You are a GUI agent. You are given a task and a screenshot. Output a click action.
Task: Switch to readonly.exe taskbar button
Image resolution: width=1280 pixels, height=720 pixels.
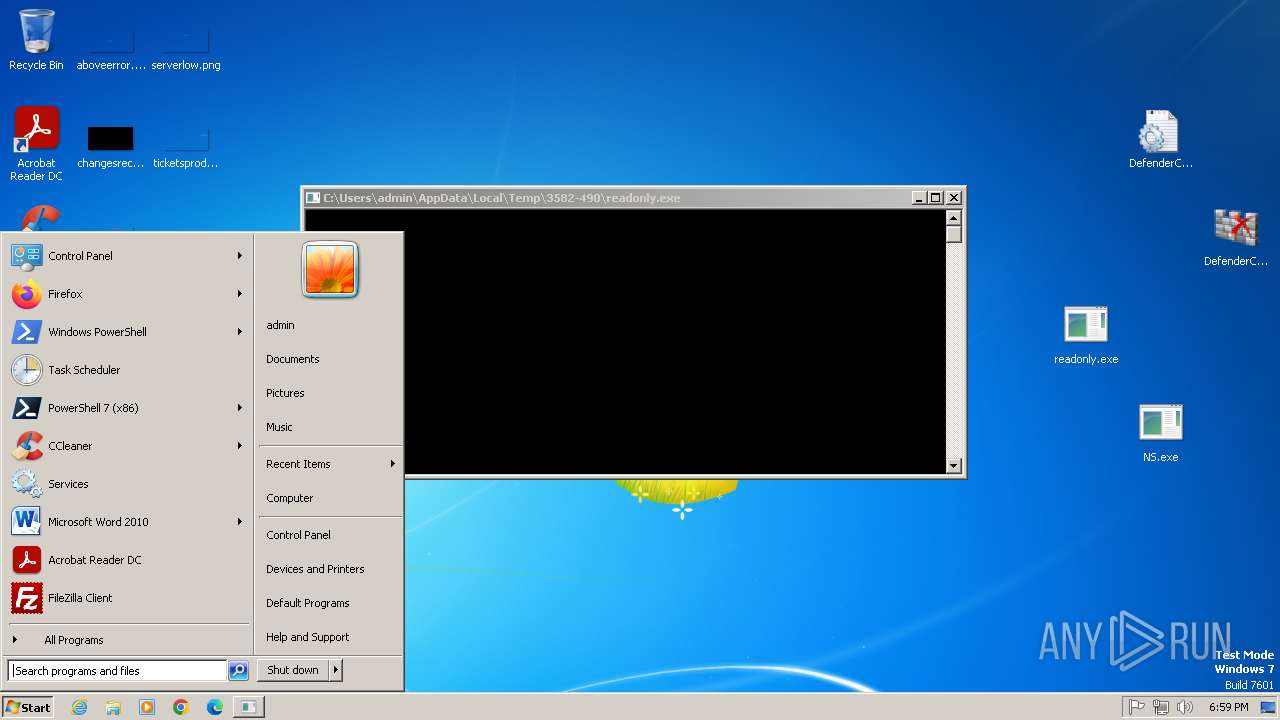pyautogui.click(x=248, y=707)
